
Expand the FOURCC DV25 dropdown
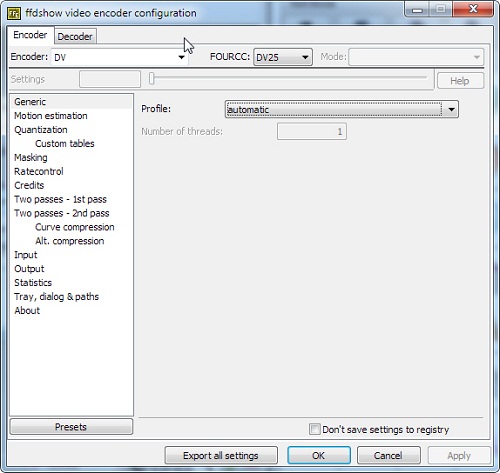[x=283, y=57]
